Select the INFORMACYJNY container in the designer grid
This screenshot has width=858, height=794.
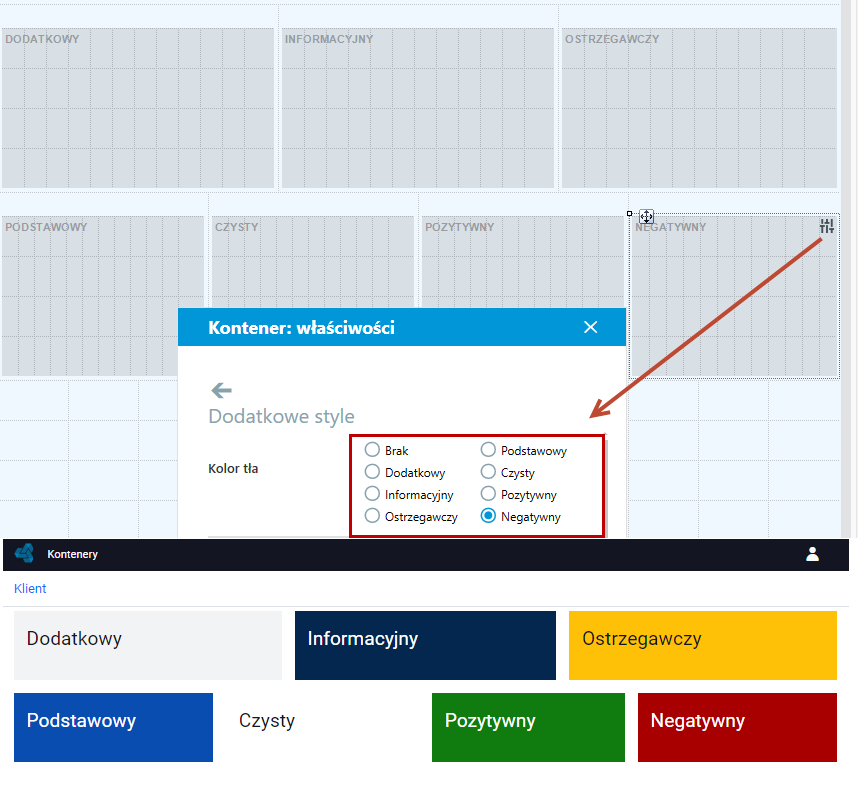418,108
